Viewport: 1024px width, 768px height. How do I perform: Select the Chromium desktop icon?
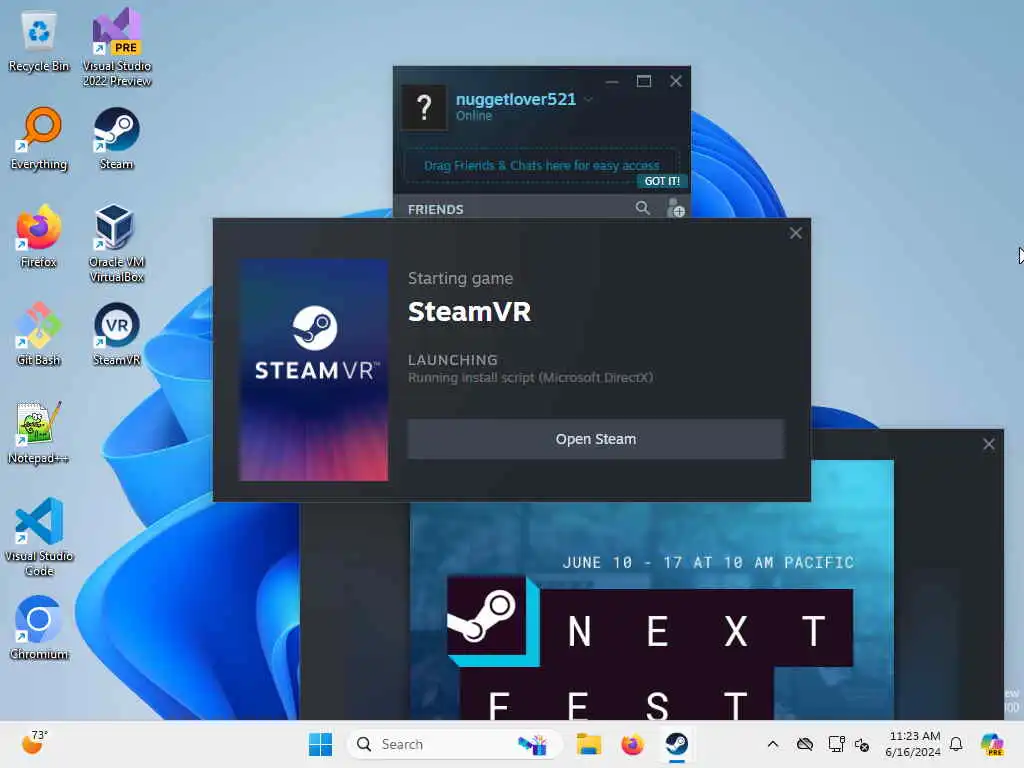click(x=39, y=628)
